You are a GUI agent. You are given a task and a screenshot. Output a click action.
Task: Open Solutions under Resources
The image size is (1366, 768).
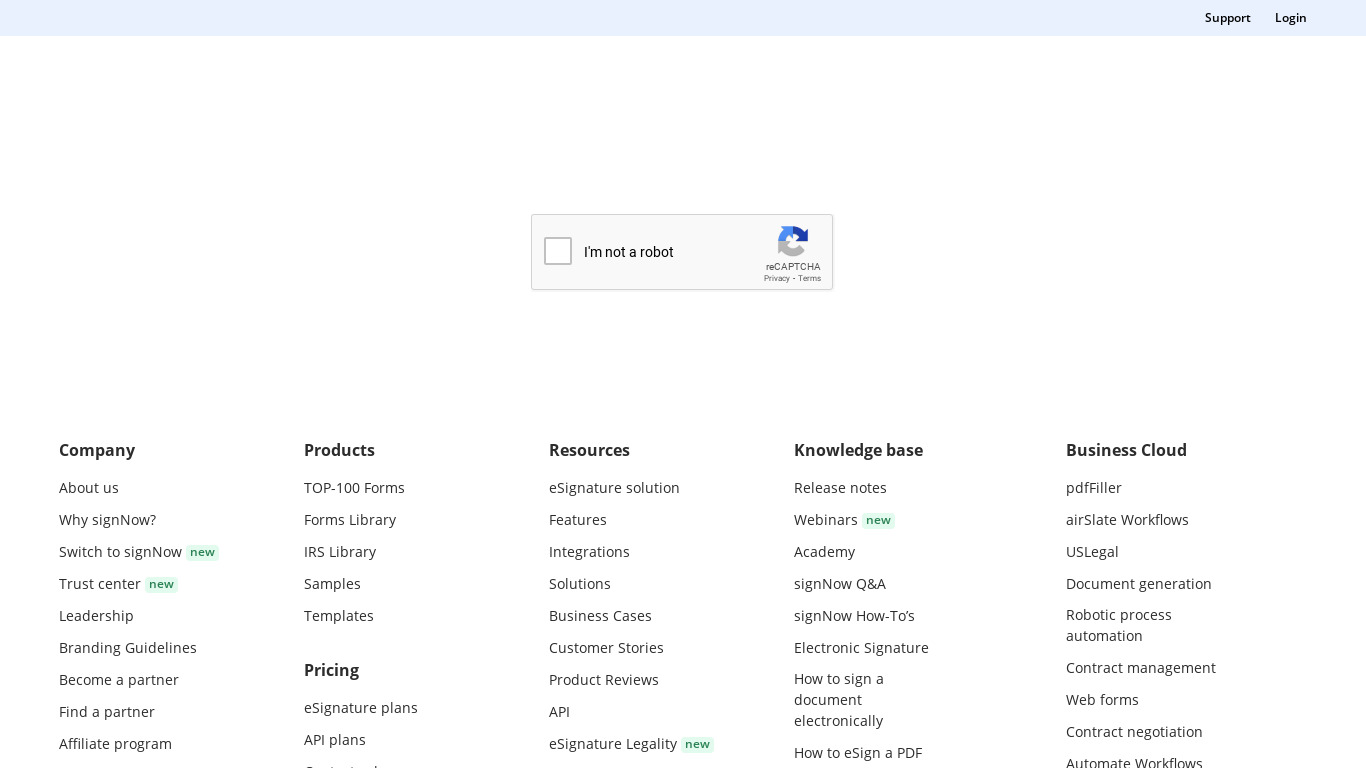pos(580,584)
